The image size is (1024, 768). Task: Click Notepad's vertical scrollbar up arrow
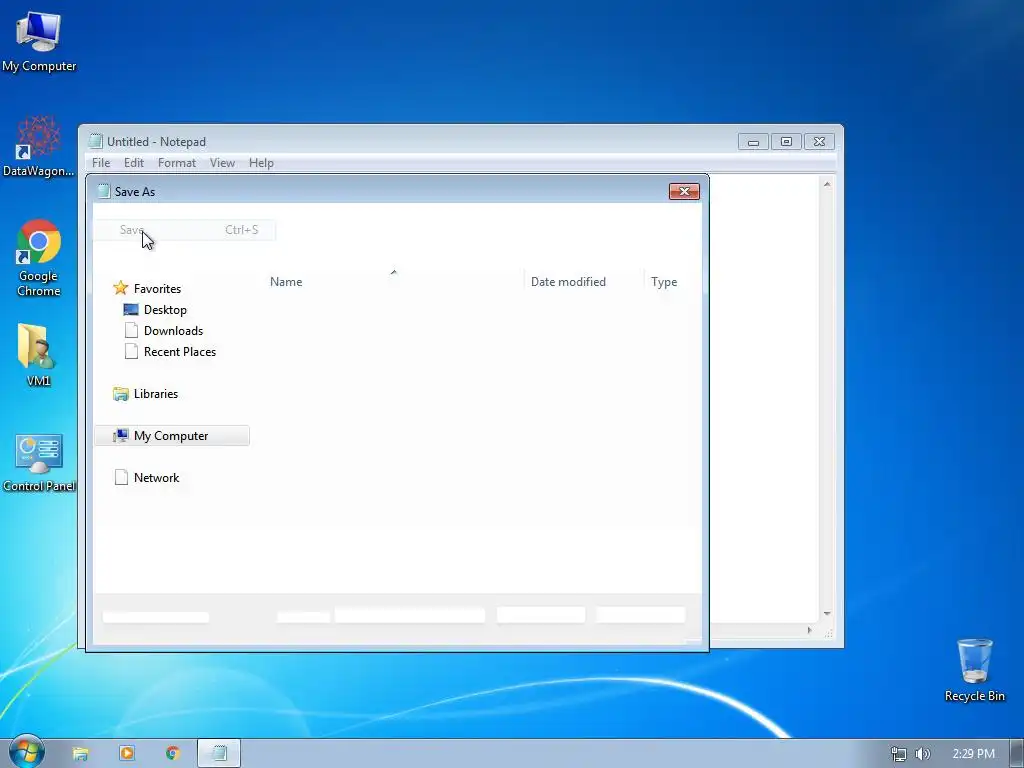click(827, 185)
